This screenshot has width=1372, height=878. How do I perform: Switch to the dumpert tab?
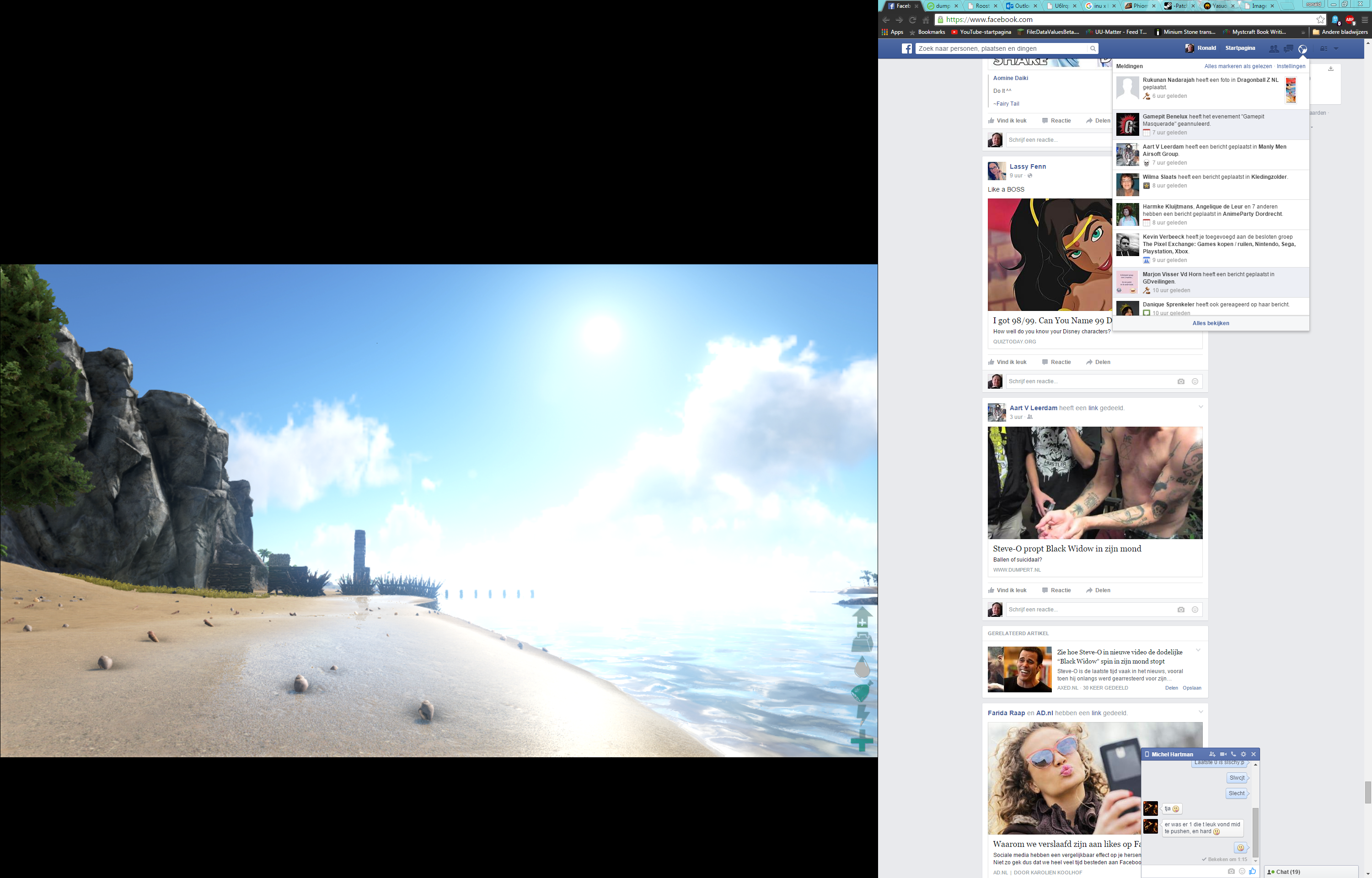[x=942, y=5]
